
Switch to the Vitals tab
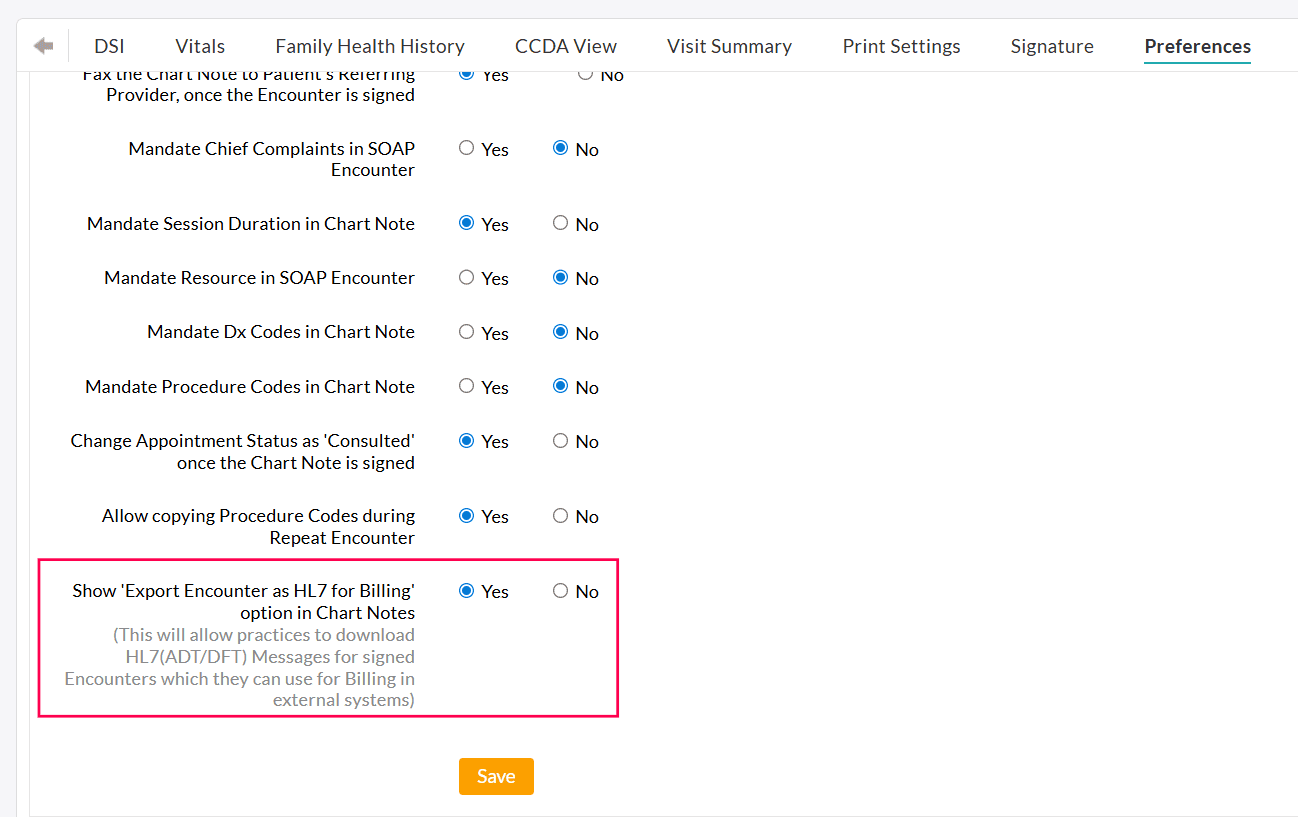(x=200, y=46)
